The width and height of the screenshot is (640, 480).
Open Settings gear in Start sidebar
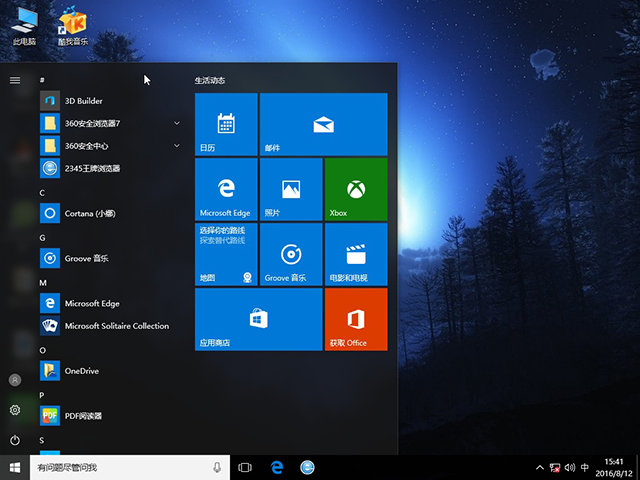14,410
